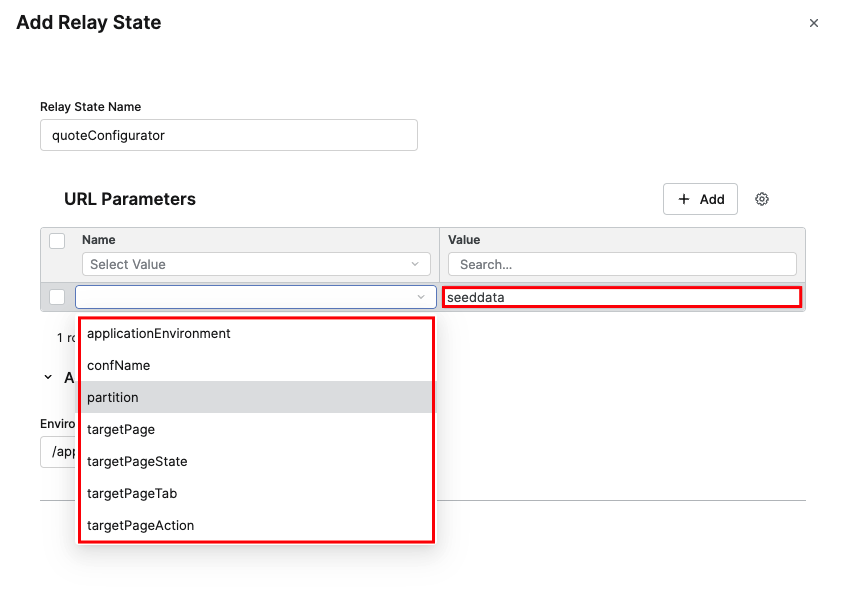
Task: Edit the seeddata value input
Action: coord(621,297)
